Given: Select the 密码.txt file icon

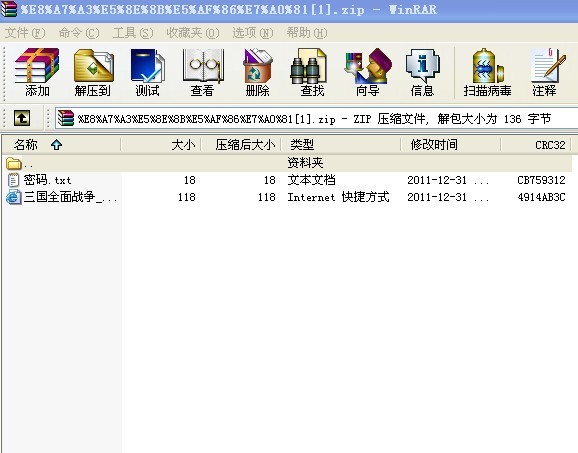Looking at the screenshot, I should point(13,180).
